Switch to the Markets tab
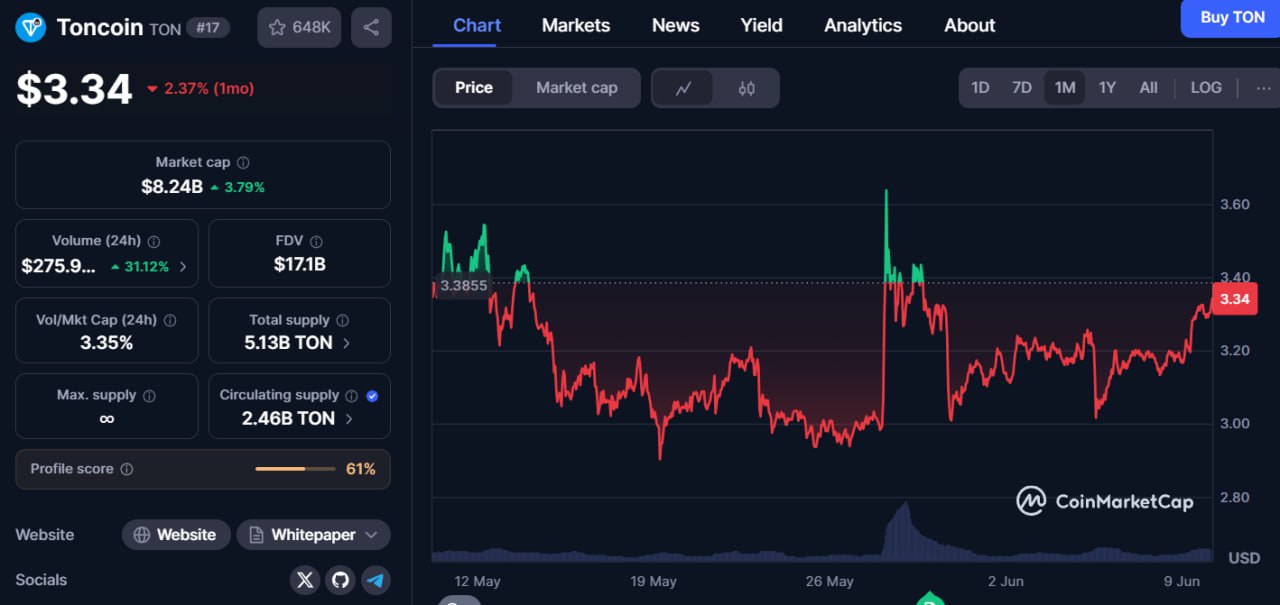1280x605 pixels. pos(576,26)
